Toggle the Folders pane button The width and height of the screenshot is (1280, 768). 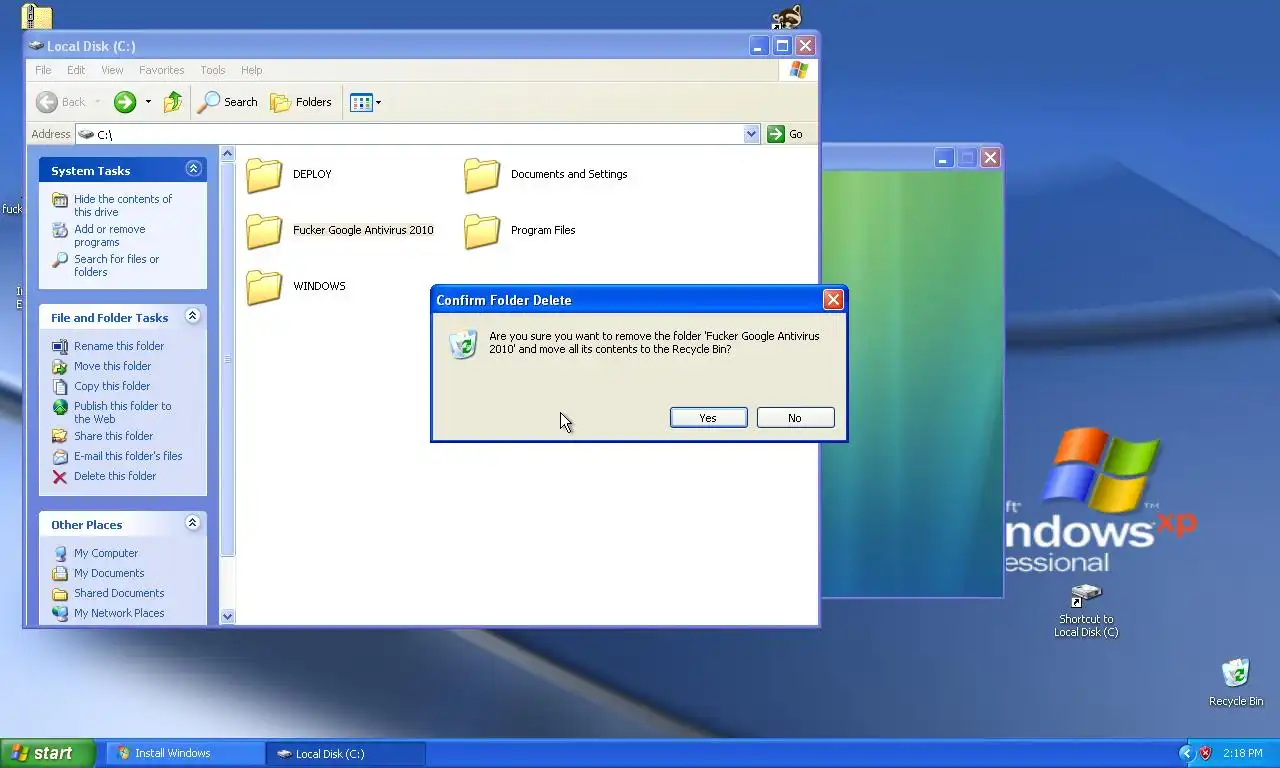pos(301,102)
